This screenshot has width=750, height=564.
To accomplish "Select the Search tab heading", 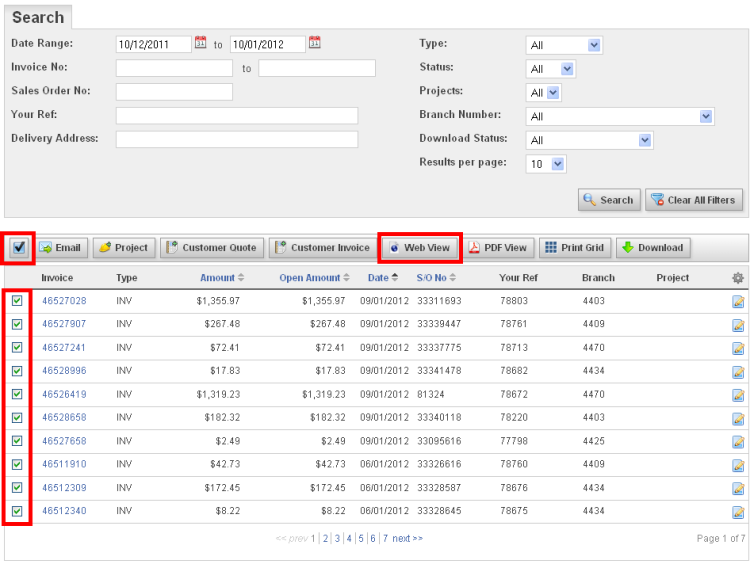I will (38, 17).
